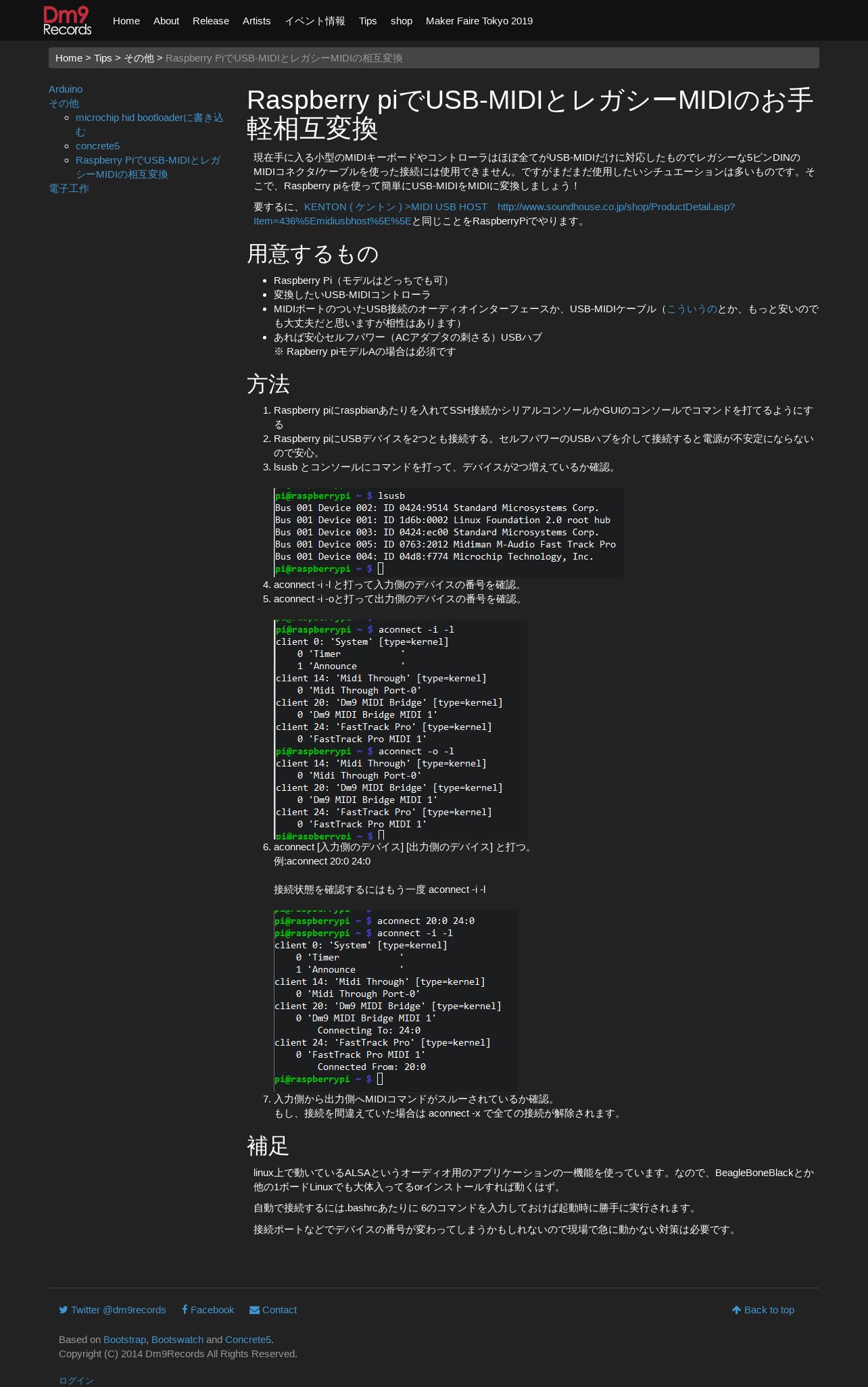Click the Contact envelope icon
Image resolution: width=868 pixels, height=1387 pixels.
[x=254, y=1309]
